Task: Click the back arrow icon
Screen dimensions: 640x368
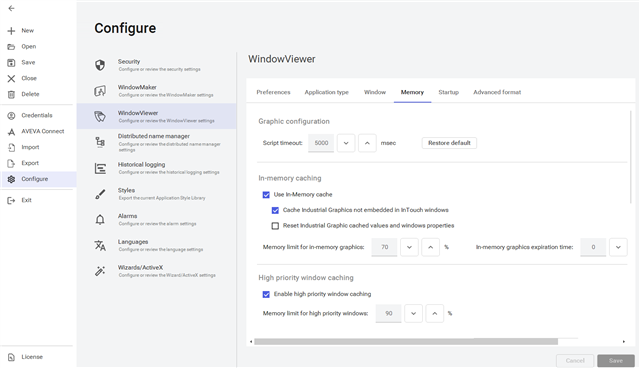Action: coord(11,8)
